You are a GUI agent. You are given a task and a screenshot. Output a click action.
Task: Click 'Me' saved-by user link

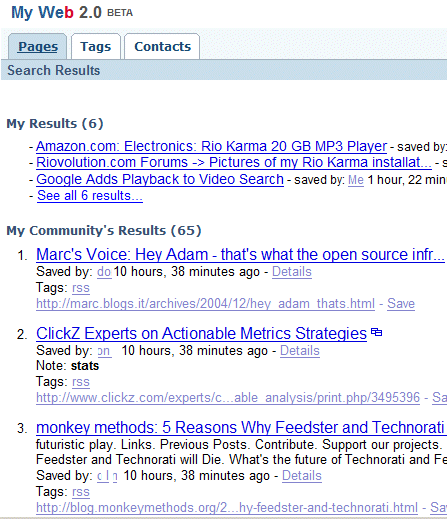point(356,180)
